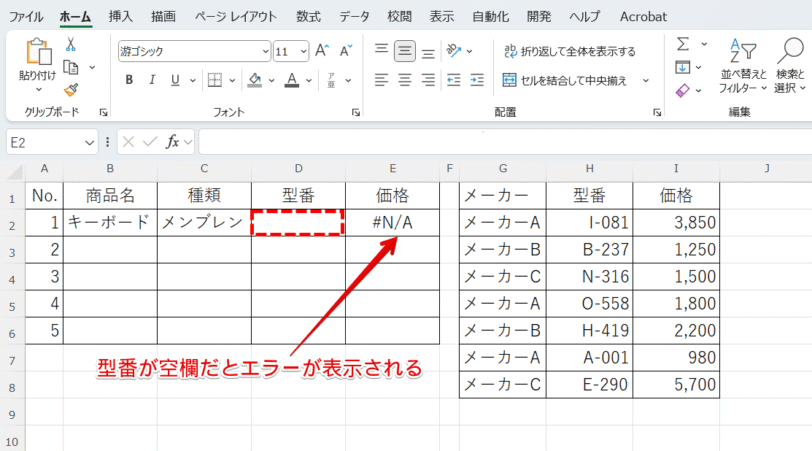Apply the font color A button
The image size is (812, 451).
click(292, 80)
